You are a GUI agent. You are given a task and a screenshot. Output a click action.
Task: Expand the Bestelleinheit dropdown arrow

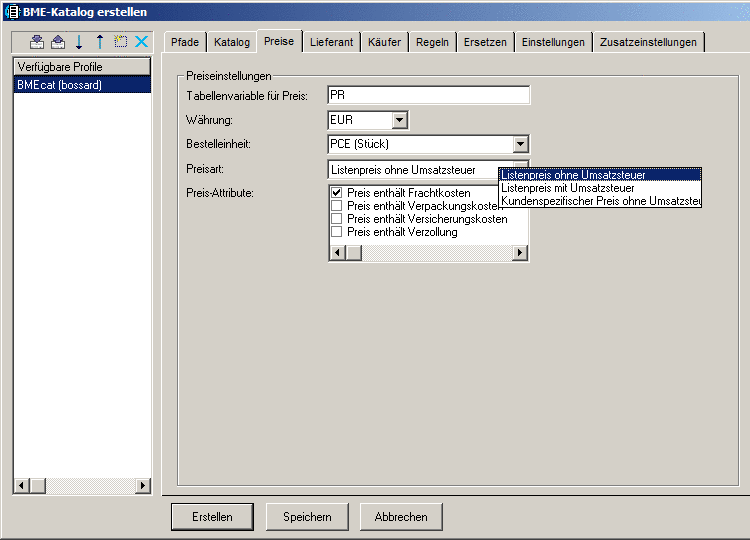pyautogui.click(x=520, y=144)
